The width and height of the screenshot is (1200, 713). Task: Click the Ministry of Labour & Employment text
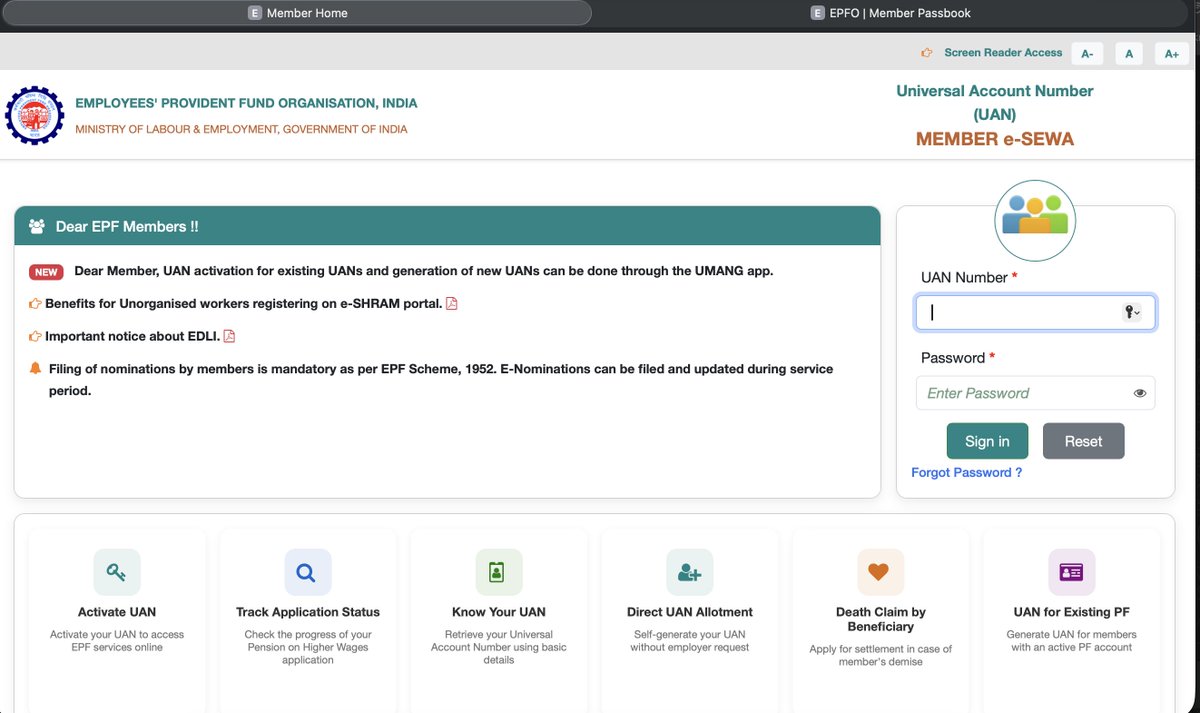point(241,129)
